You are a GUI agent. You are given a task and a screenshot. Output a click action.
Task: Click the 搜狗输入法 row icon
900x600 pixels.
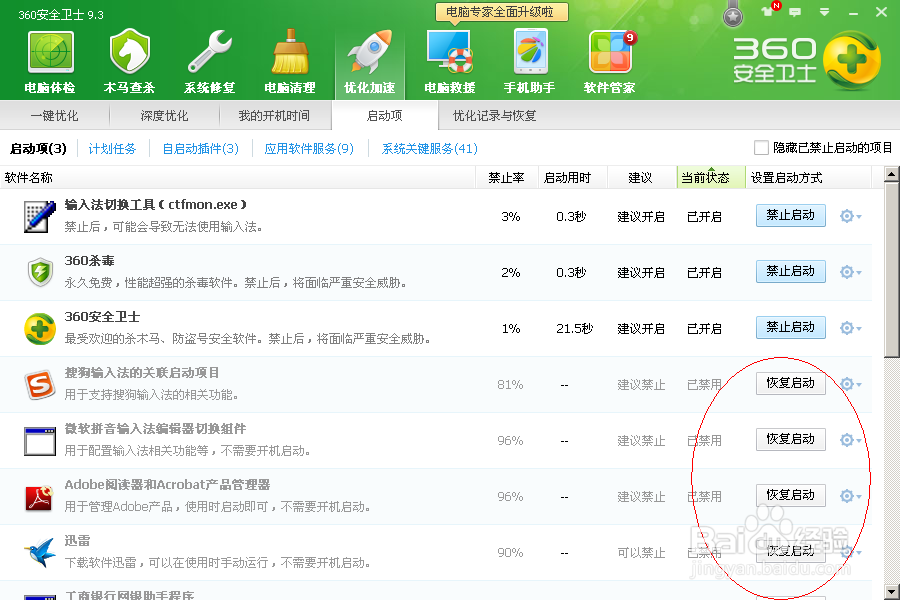(40, 384)
